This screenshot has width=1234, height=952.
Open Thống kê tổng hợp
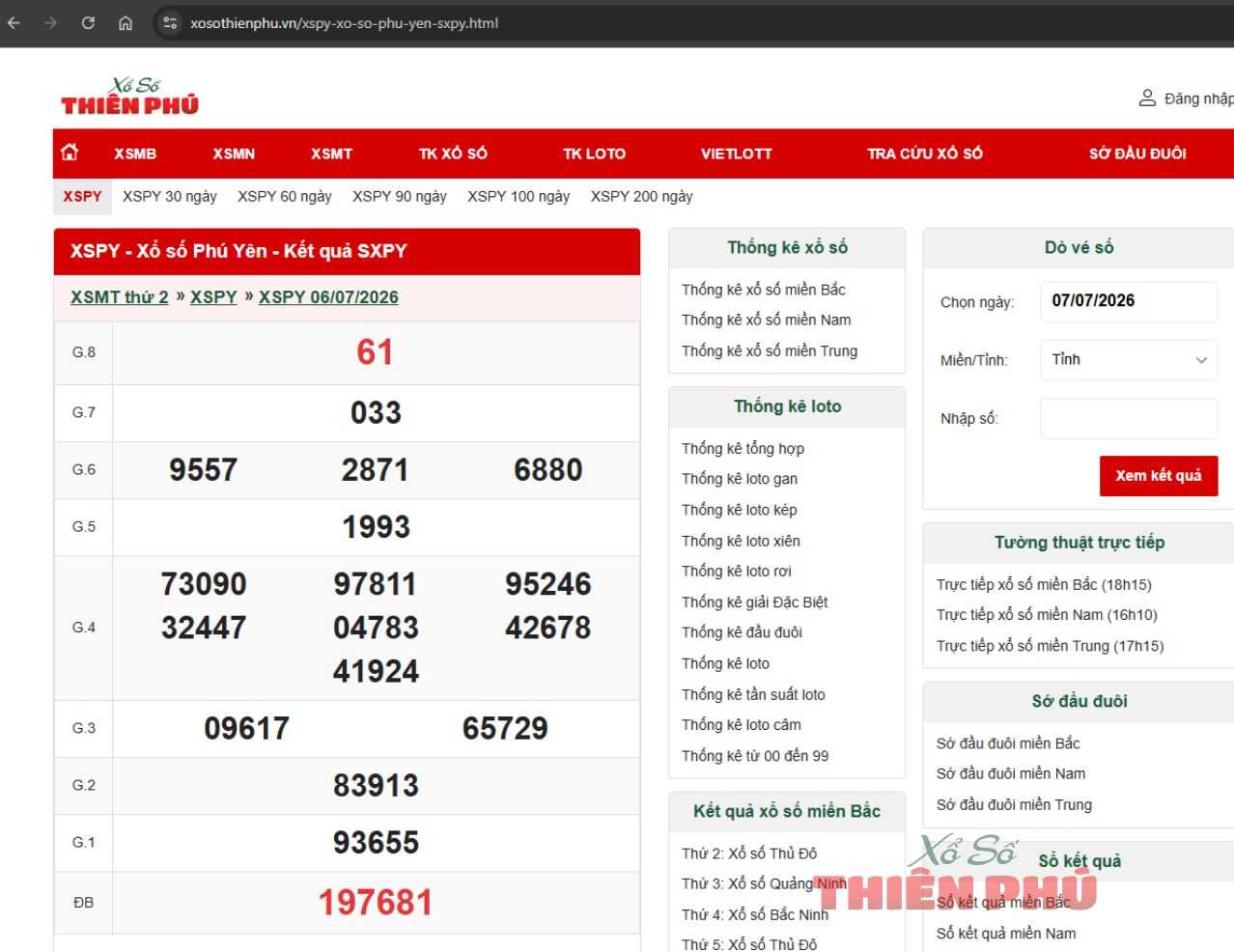click(743, 448)
